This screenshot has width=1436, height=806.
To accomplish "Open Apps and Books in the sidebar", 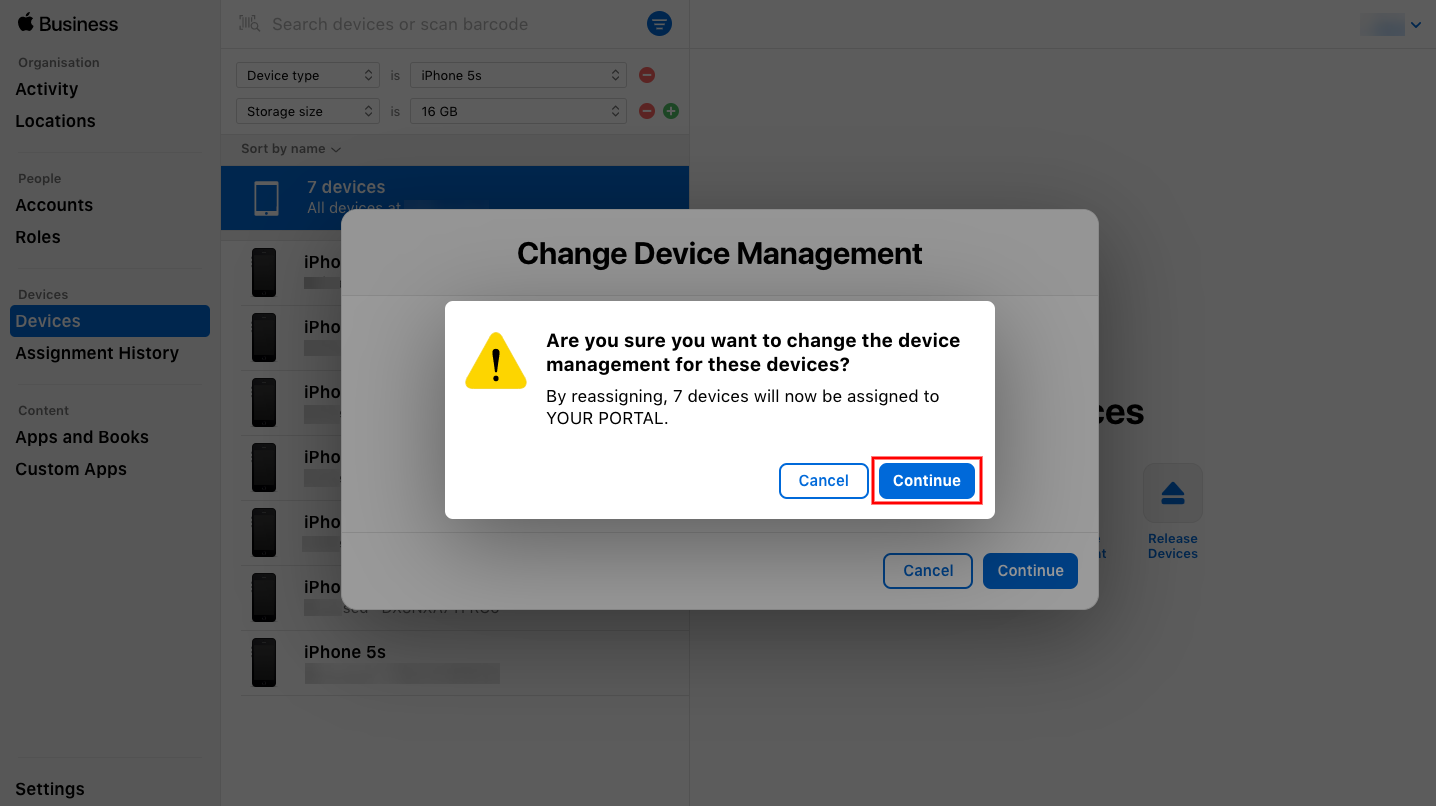I will pos(82,437).
